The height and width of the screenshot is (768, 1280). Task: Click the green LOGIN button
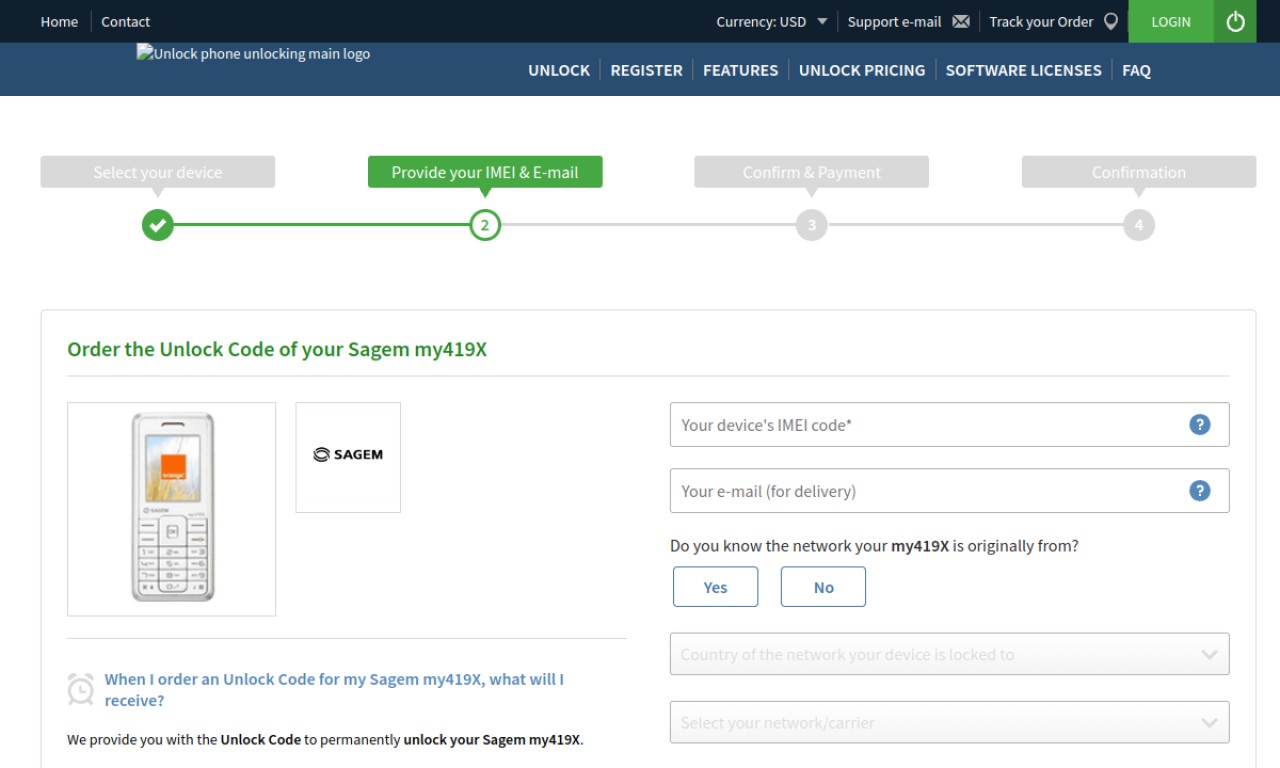click(1171, 21)
